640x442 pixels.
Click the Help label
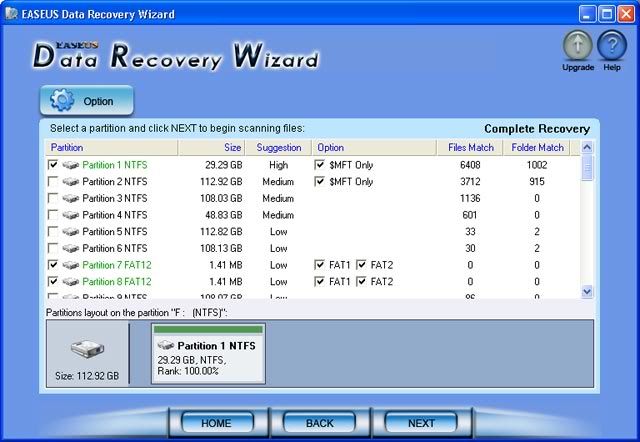(x=612, y=67)
